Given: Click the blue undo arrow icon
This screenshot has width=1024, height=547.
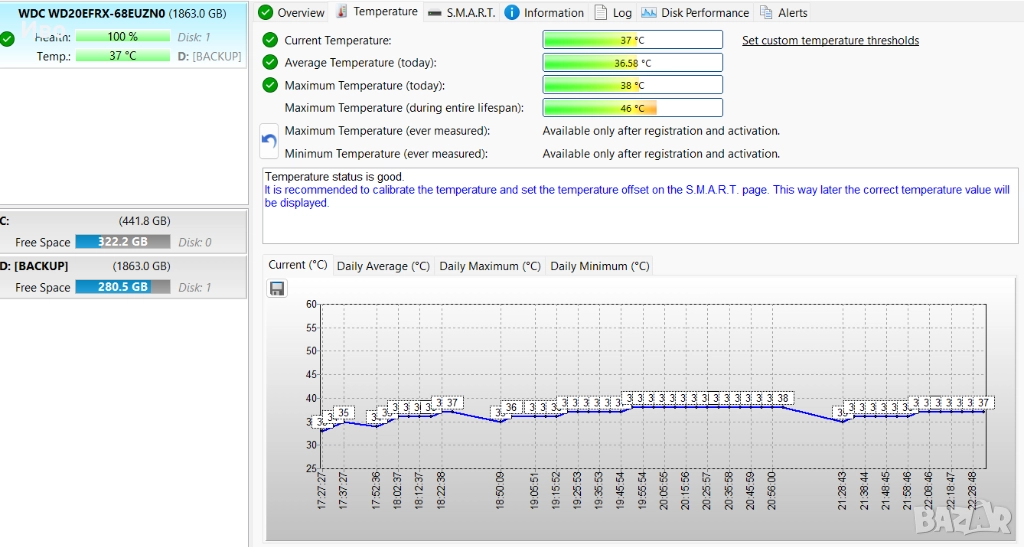Looking at the screenshot, I should 269,142.
